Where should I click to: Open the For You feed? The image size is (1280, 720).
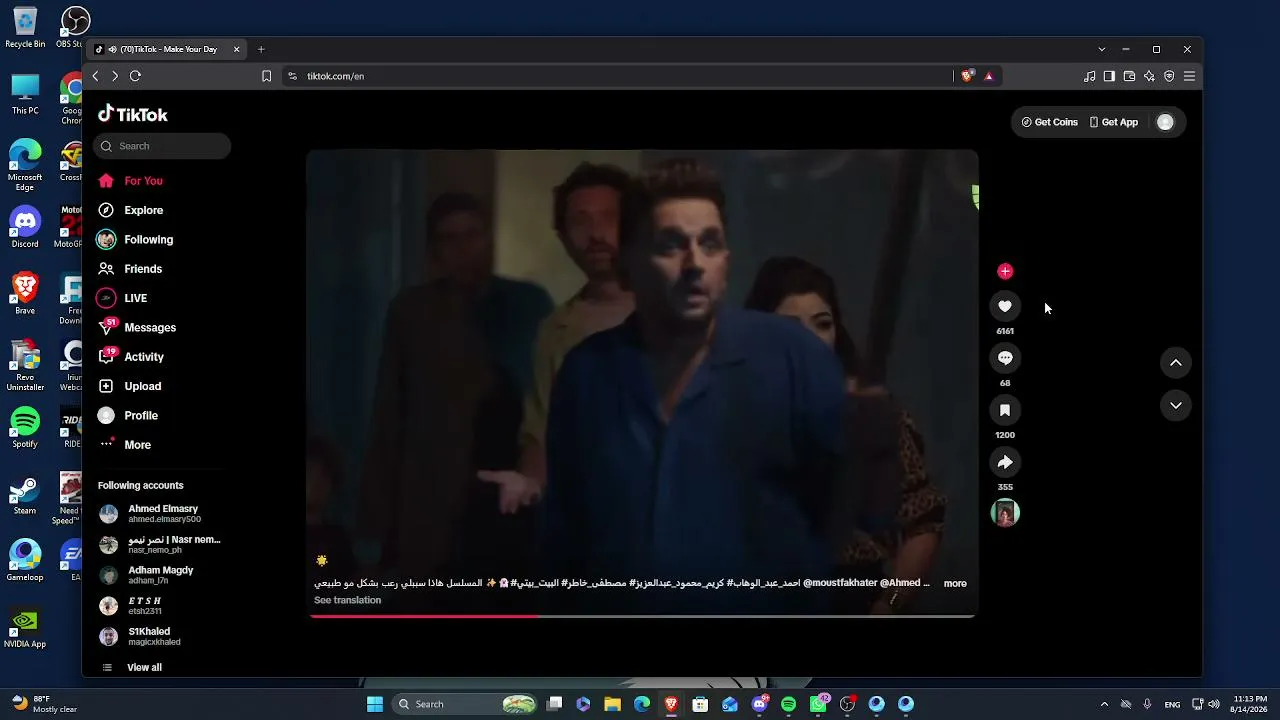(130, 181)
